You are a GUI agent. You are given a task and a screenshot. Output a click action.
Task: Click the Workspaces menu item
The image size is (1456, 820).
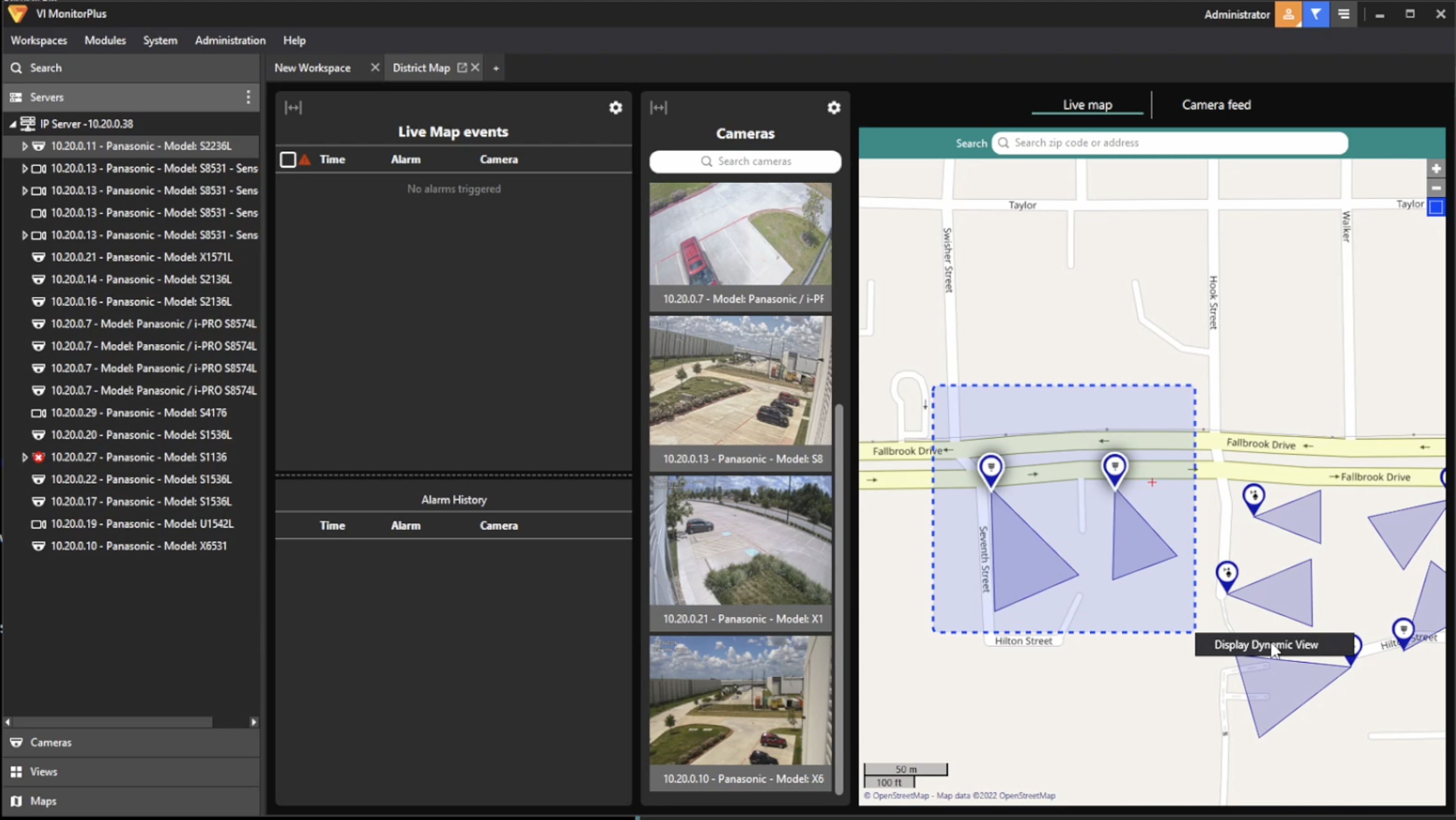[39, 40]
